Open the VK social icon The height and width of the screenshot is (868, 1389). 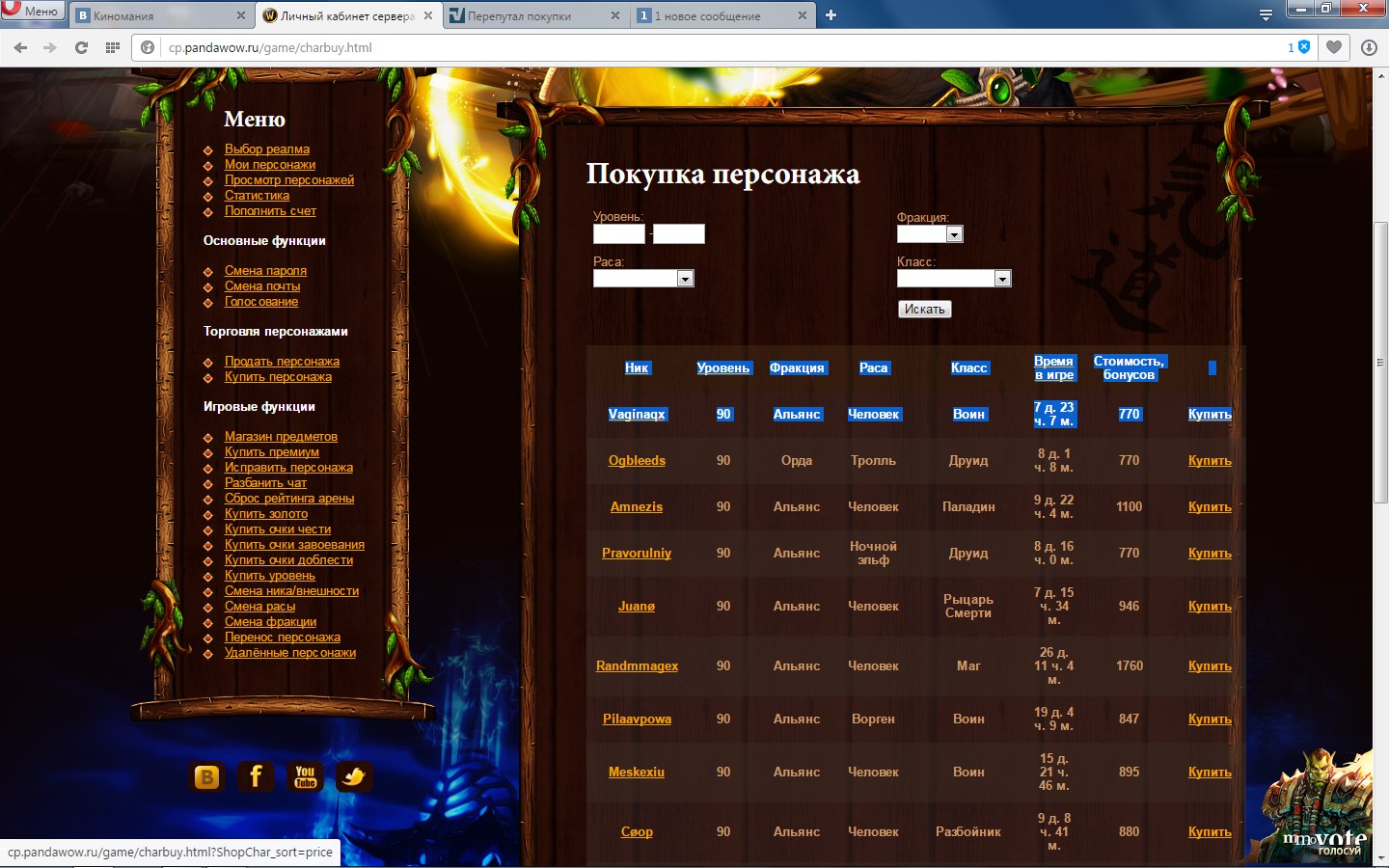(206, 777)
